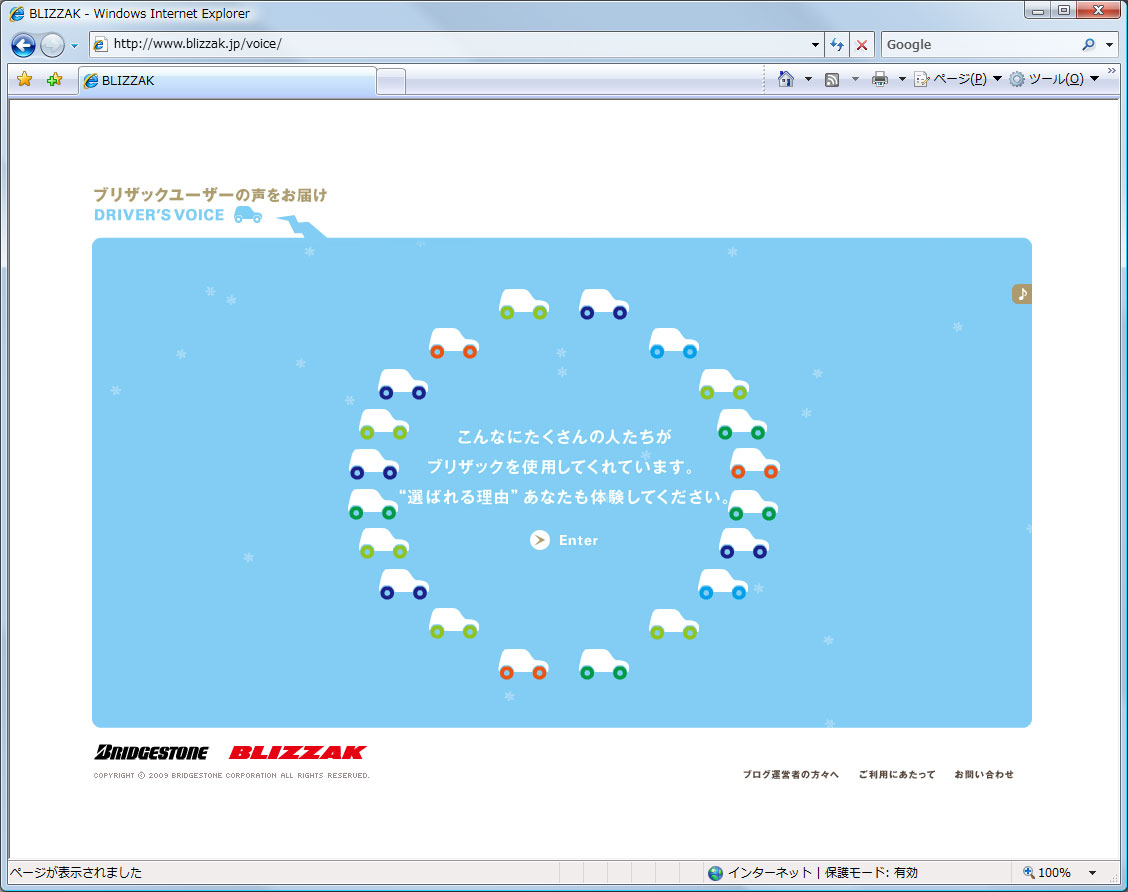Click the Enter link
Image resolution: width=1128 pixels, height=892 pixels.
click(578, 540)
